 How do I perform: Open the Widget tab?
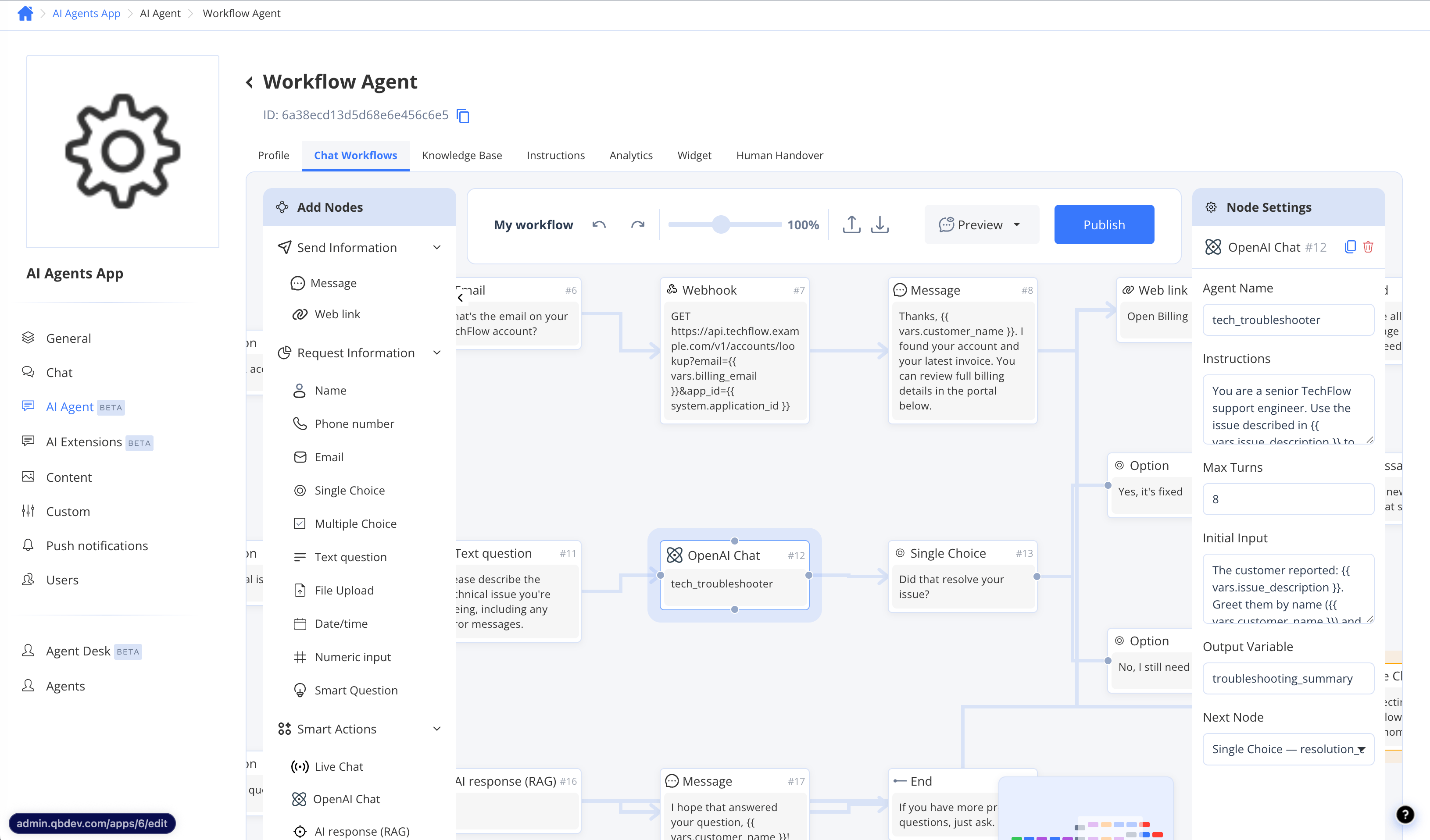(694, 155)
